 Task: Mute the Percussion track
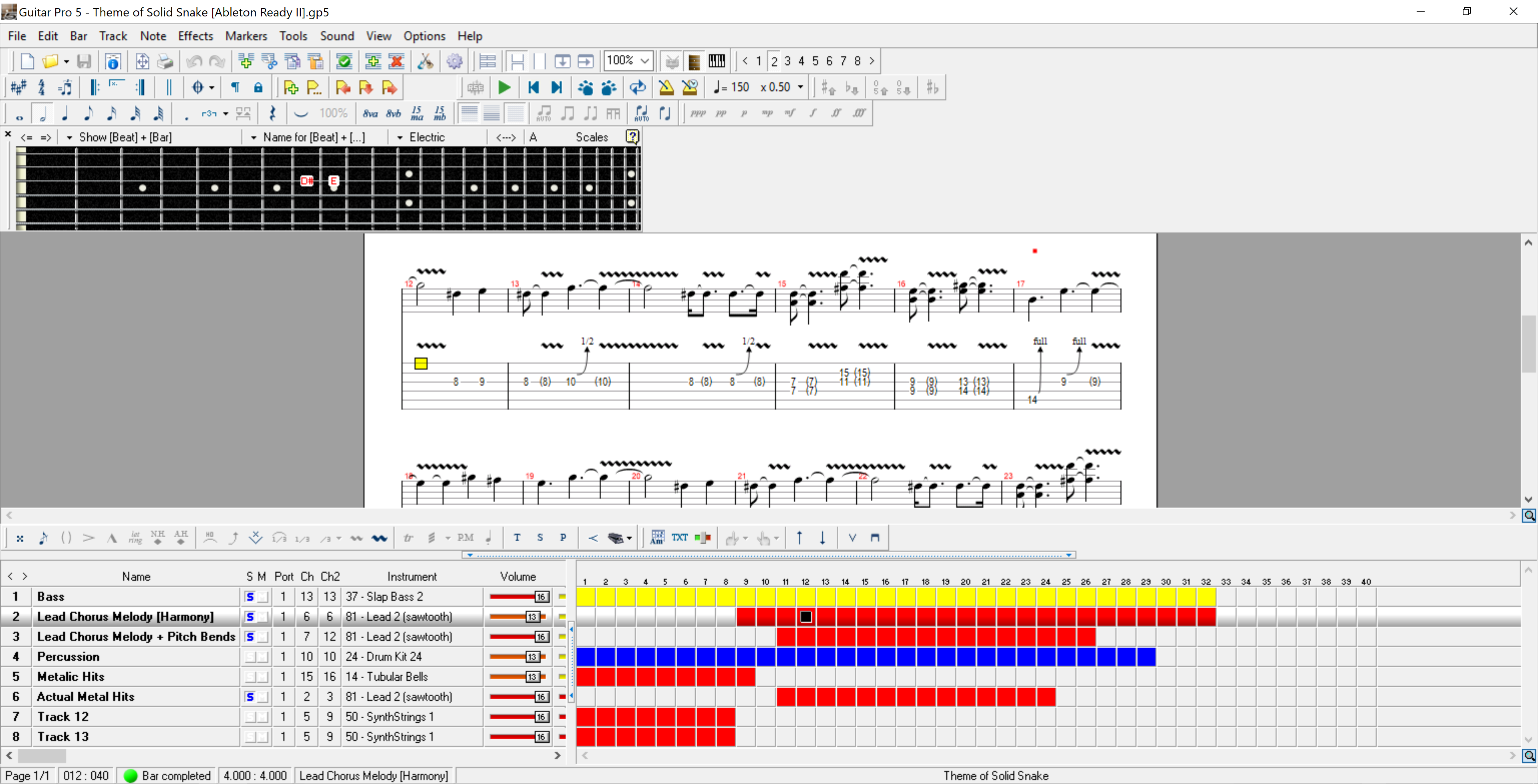point(263,657)
